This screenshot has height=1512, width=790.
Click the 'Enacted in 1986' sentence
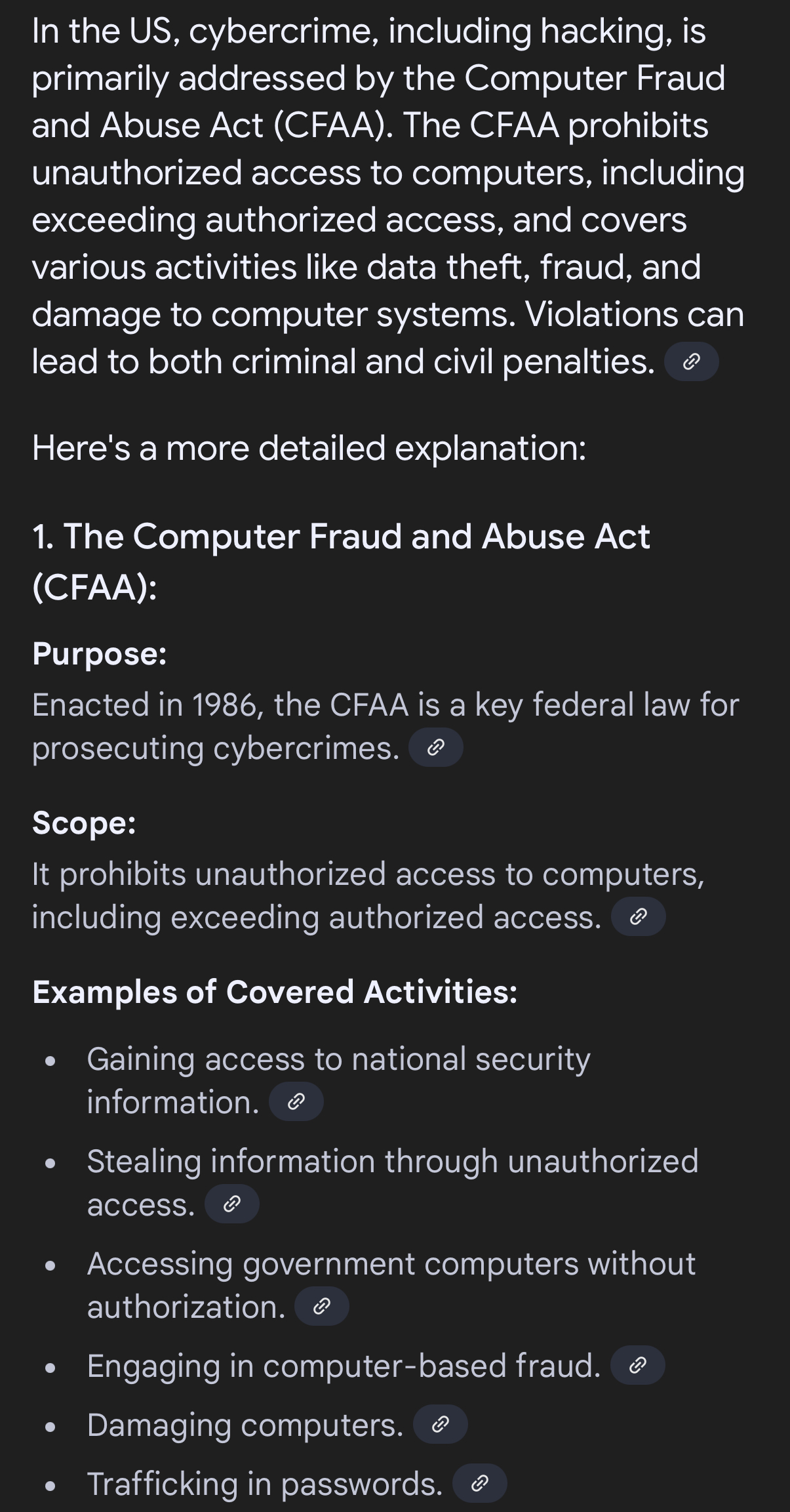point(385,726)
